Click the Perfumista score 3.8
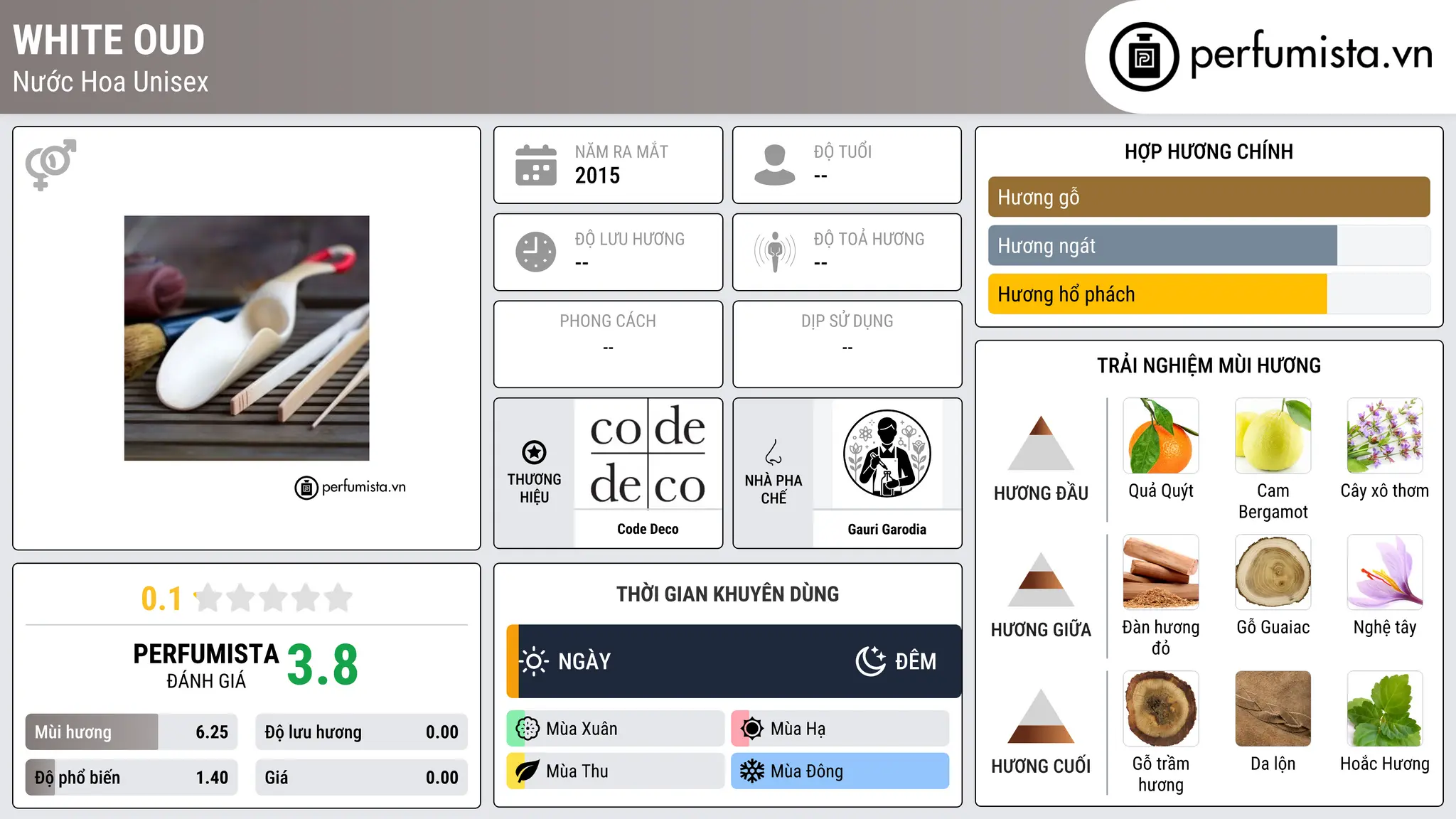The width and height of the screenshot is (1456, 819). pos(323,665)
